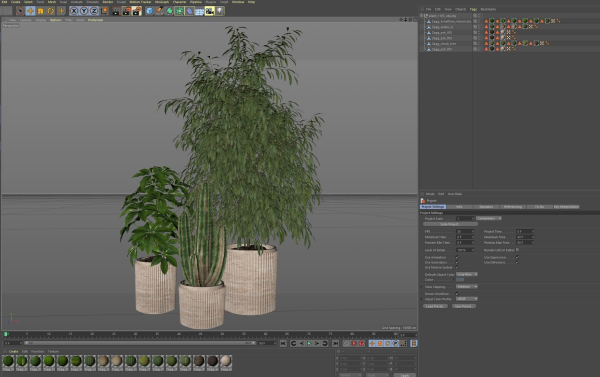Viewport: 600px width, 377px height.
Task: Toggle the Z axis lock
Action: [94, 11]
